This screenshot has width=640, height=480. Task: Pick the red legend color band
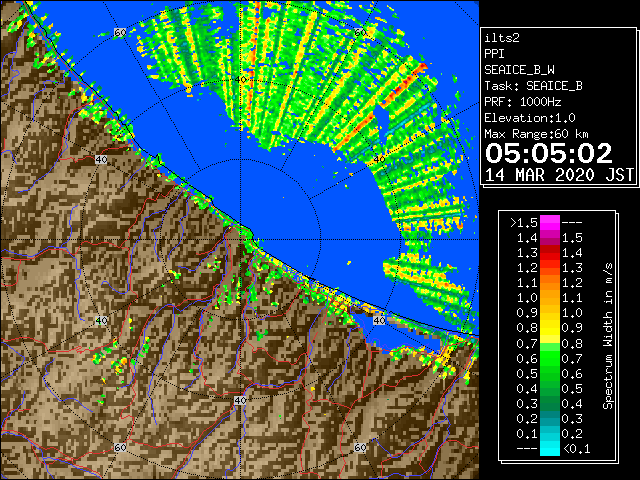[550, 253]
